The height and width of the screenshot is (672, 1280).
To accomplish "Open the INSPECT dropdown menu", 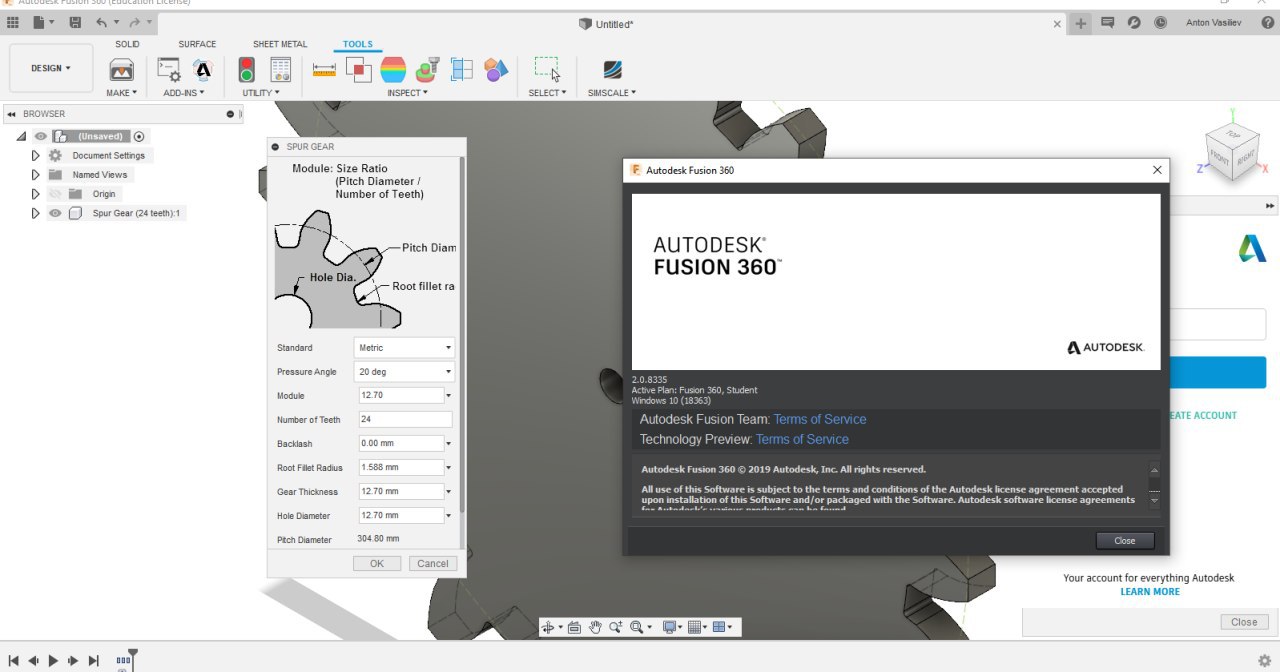I will [x=407, y=93].
